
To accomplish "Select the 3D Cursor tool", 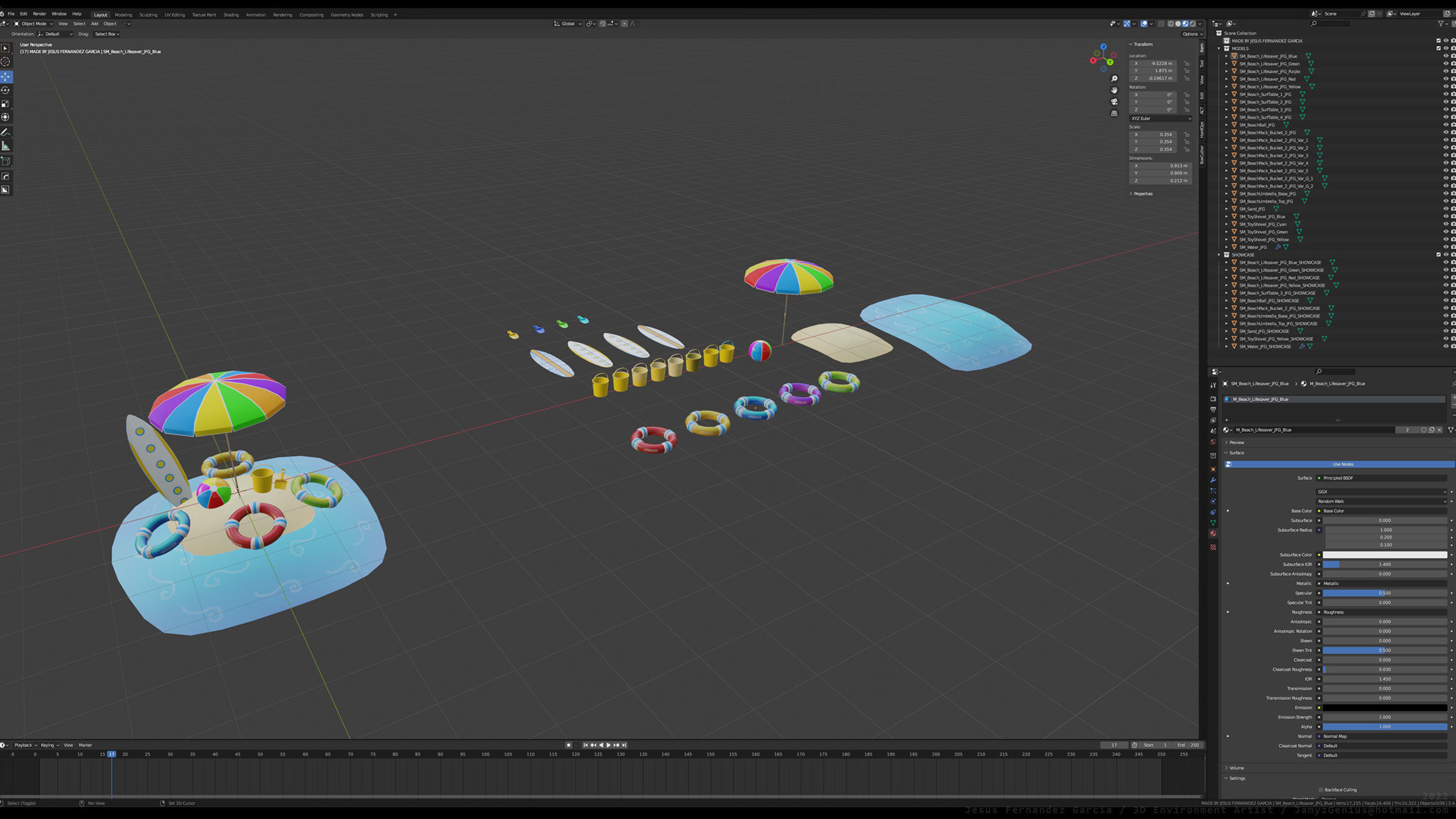I will coord(6,62).
